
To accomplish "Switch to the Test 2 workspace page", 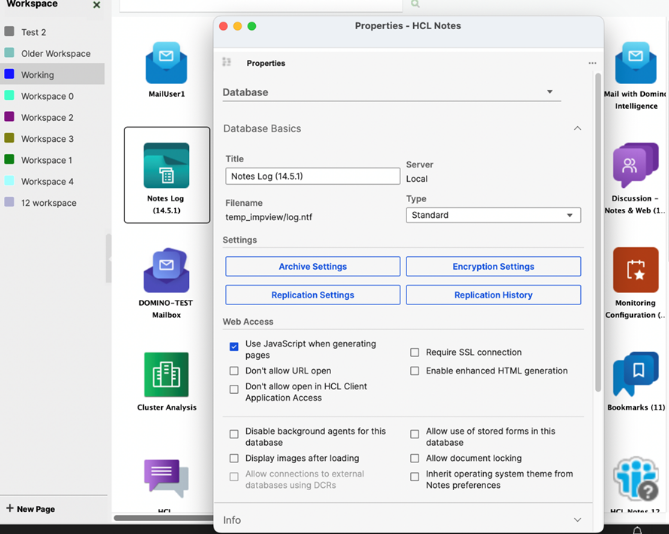I will point(52,32).
